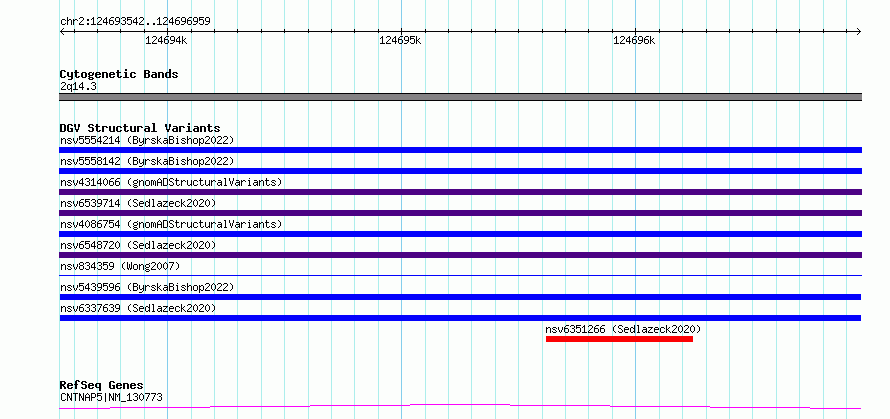Click the 124696k ruler position label

(635, 41)
